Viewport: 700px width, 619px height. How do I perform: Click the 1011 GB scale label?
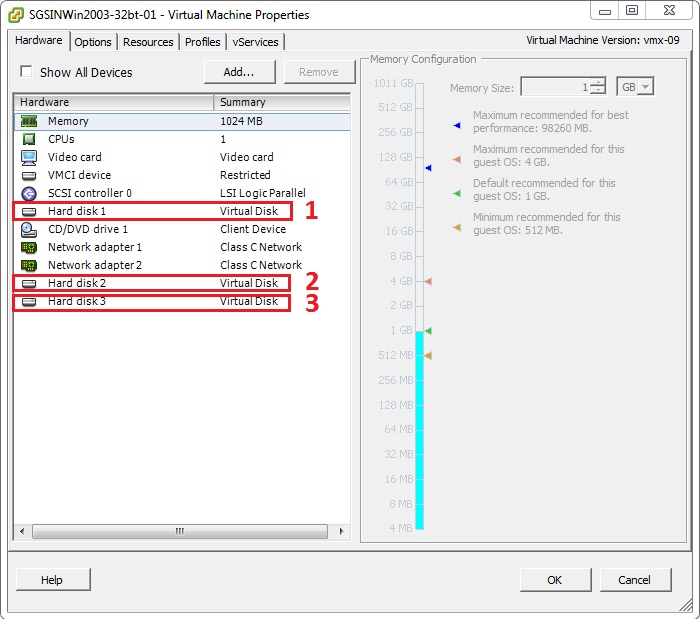pos(393,83)
